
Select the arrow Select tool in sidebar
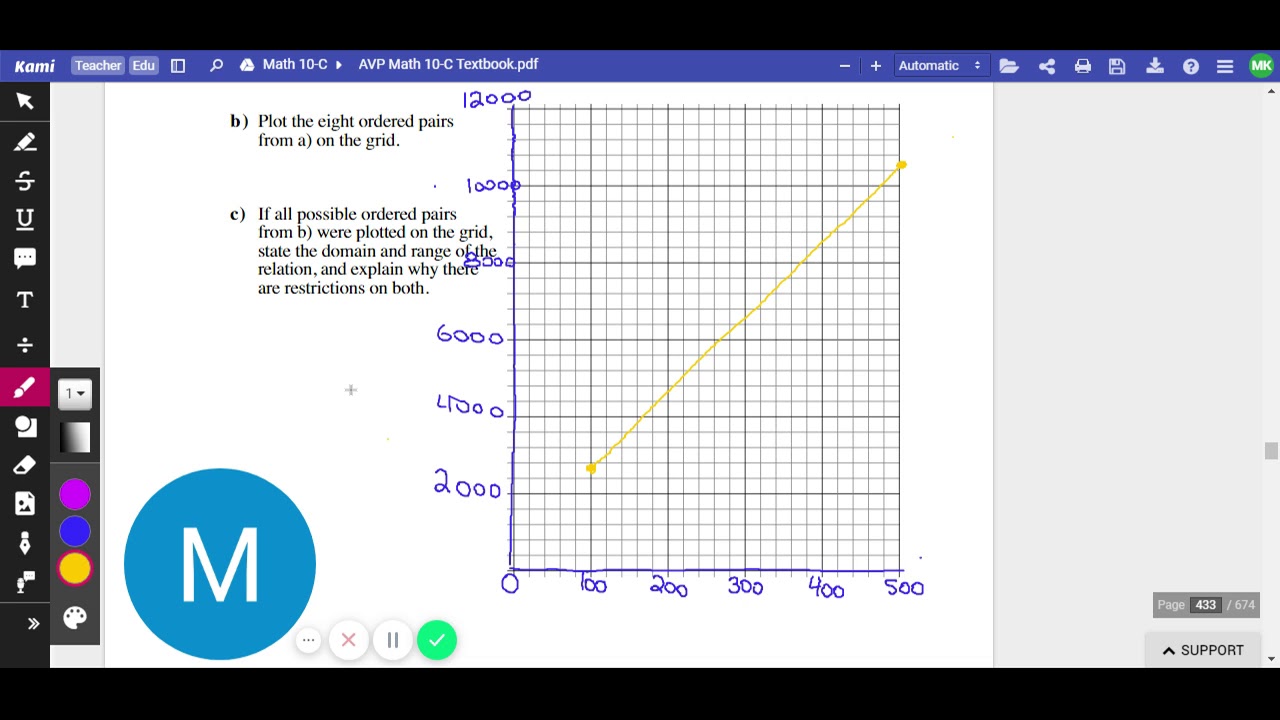25,101
